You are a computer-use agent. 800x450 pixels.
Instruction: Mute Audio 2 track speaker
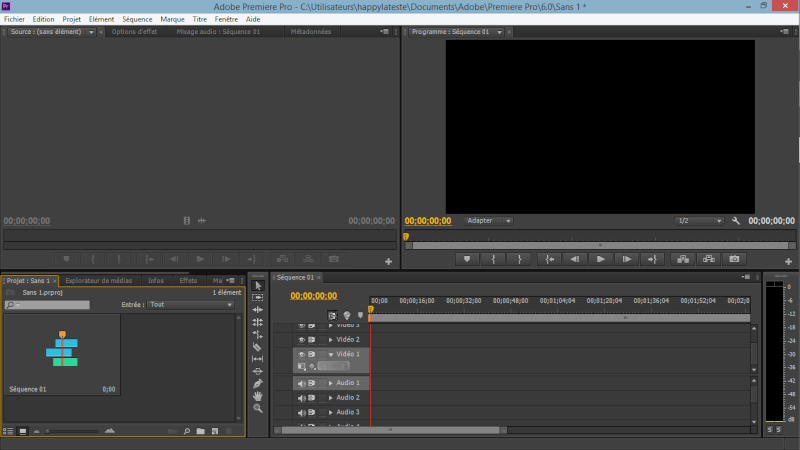(x=302, y=398)
